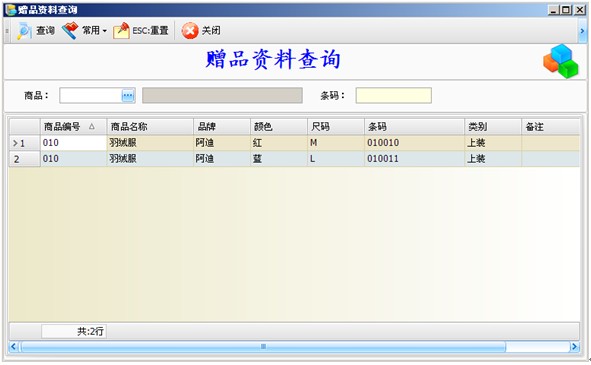The width and height of the screenshot is (591, 365).
Task: Click the 常用 favorites icon
Action: coord(70,31)
